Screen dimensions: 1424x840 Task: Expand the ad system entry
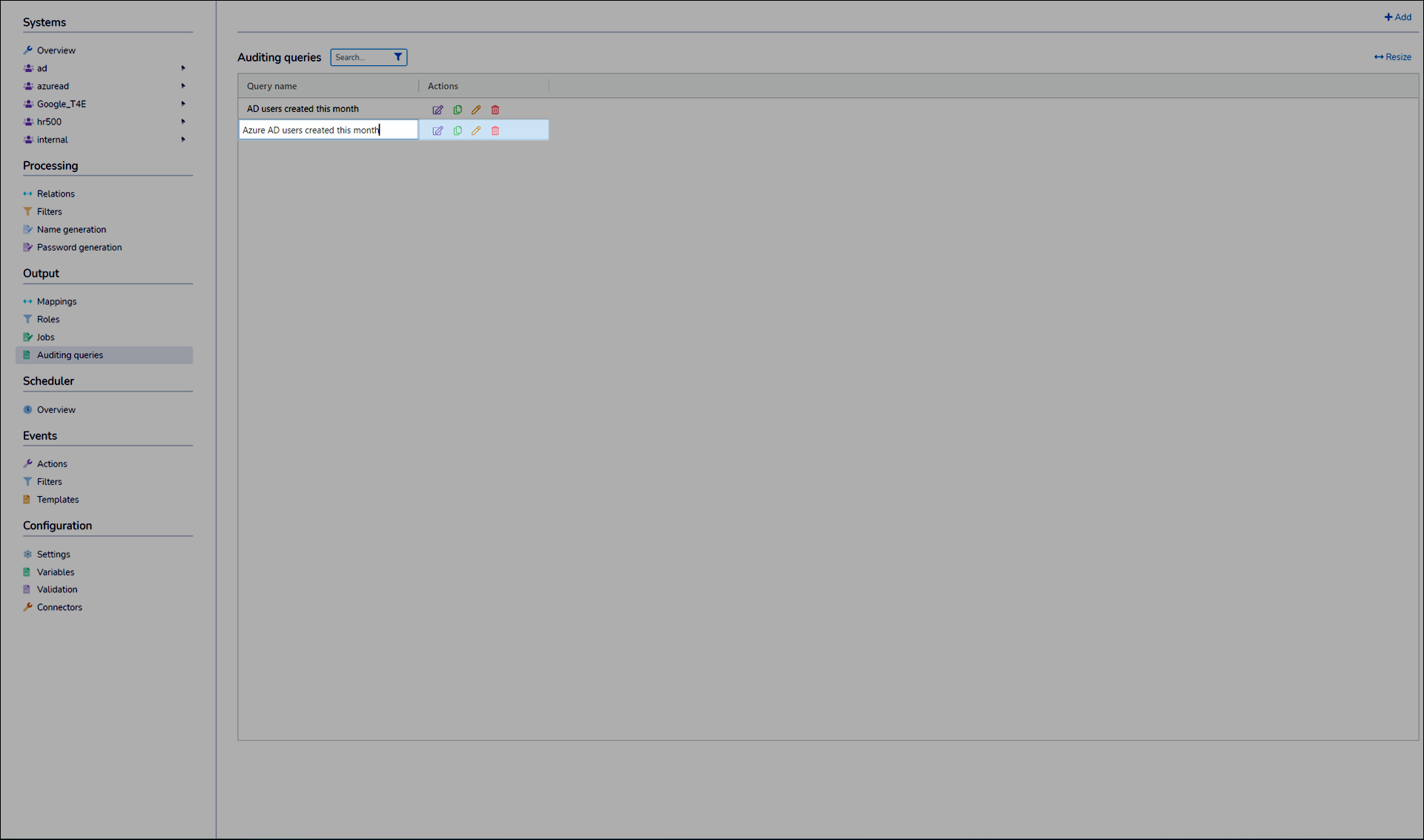[182, 67]
